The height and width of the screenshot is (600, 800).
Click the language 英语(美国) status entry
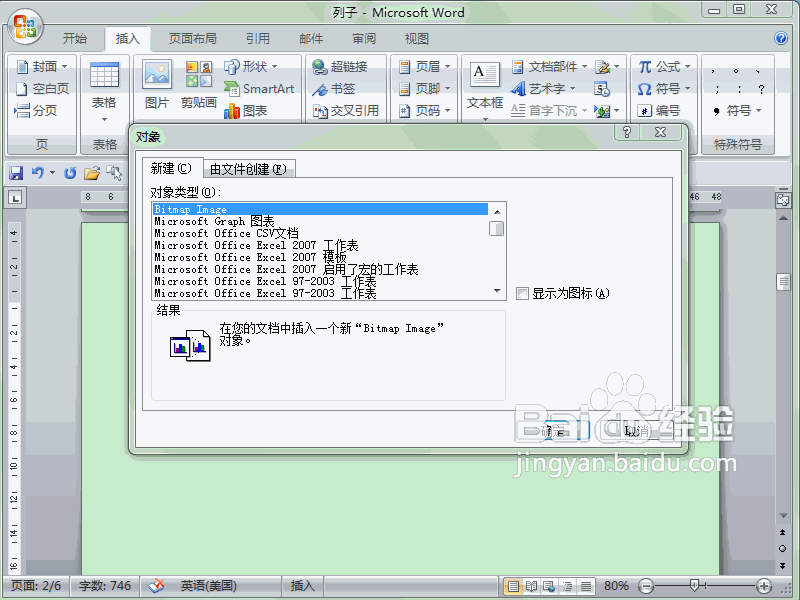(x=208, y=586)
